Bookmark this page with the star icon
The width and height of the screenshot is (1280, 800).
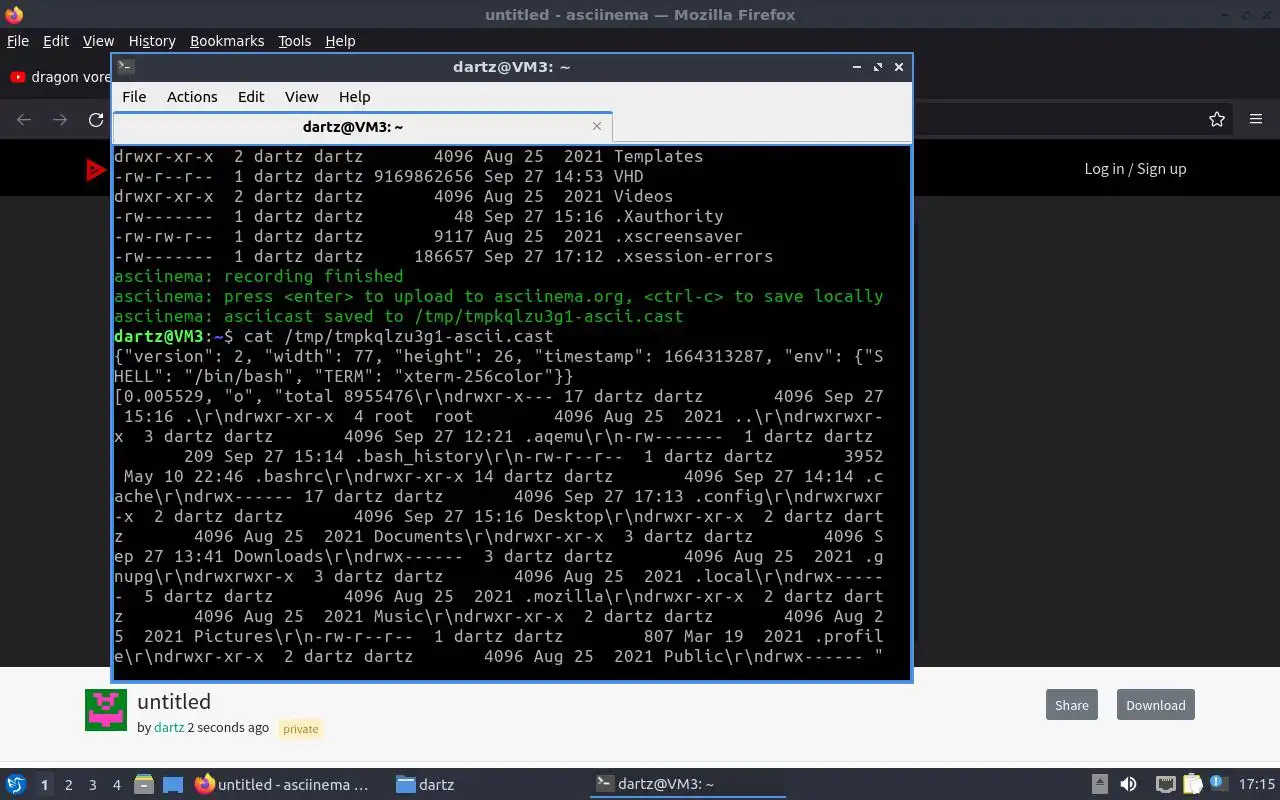coord(1217,119)
